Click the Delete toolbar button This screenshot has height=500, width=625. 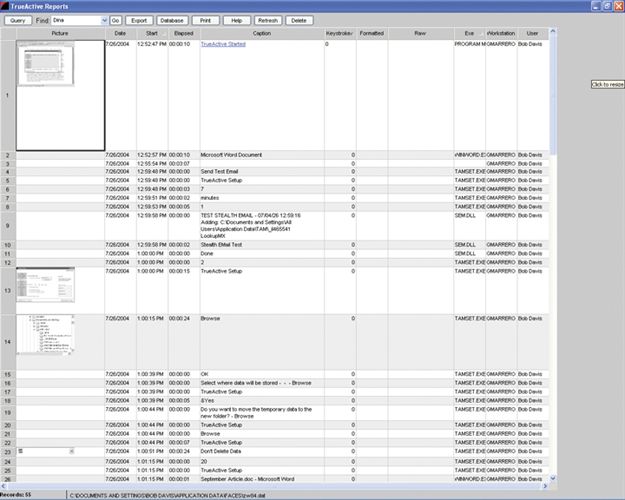coord(298,20)
